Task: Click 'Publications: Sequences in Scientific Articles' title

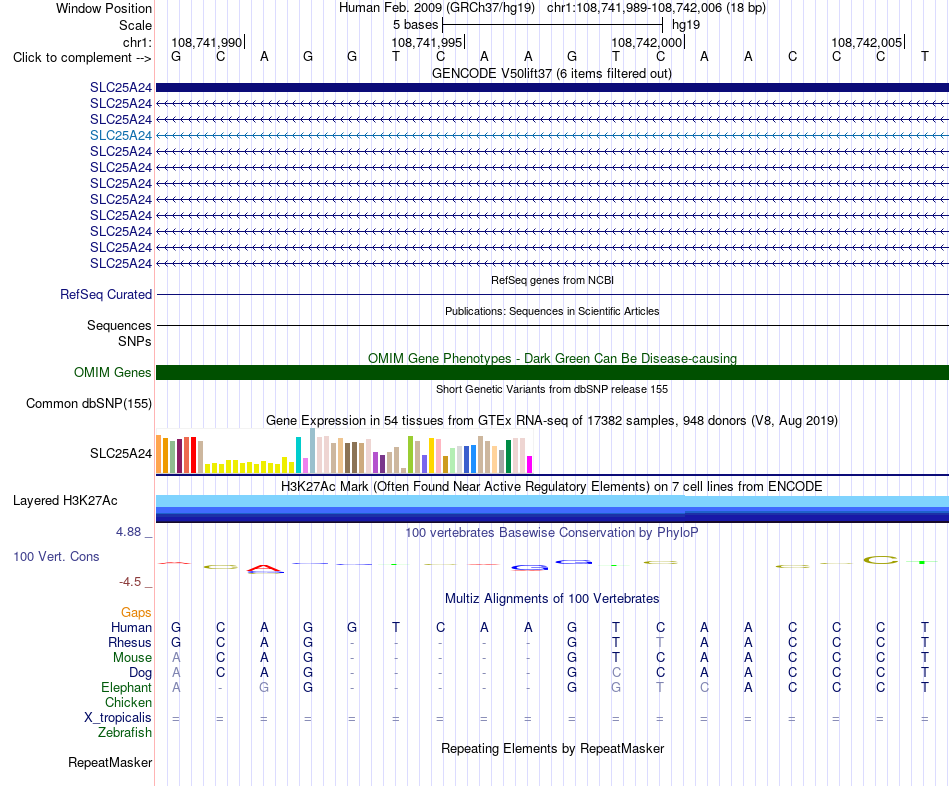Action: tap(552, 311)
